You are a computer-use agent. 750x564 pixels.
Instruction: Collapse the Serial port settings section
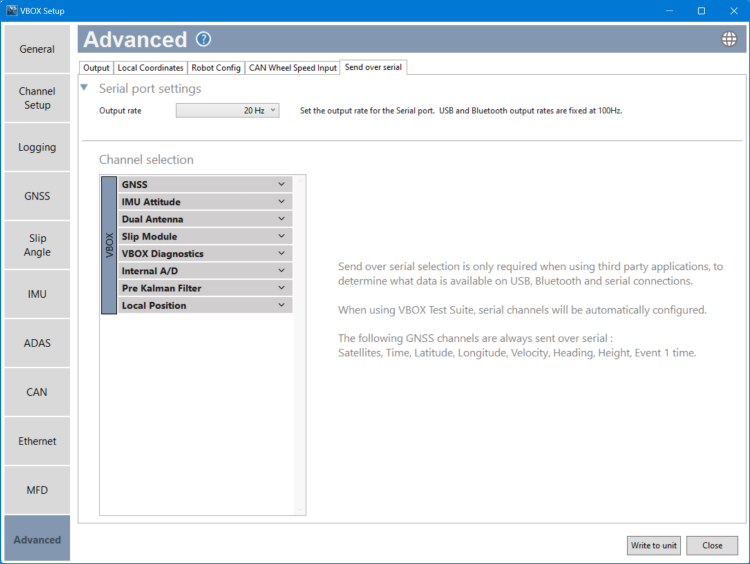tap(85, 88)
